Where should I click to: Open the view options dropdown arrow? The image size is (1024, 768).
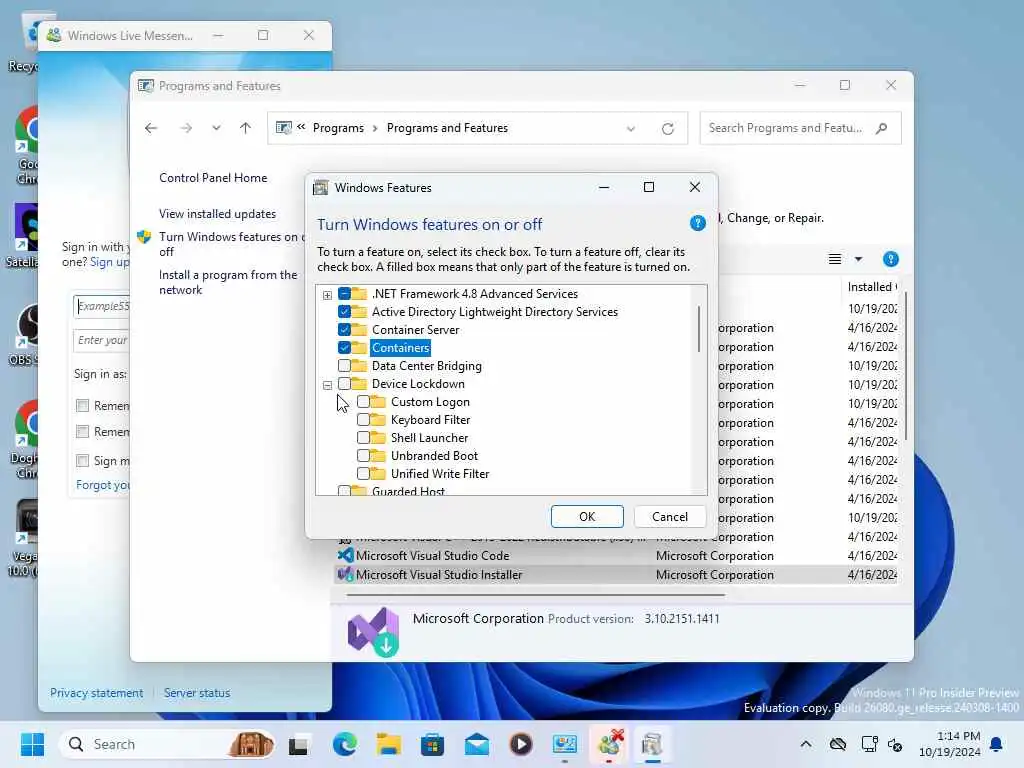(x=858, y=259)
